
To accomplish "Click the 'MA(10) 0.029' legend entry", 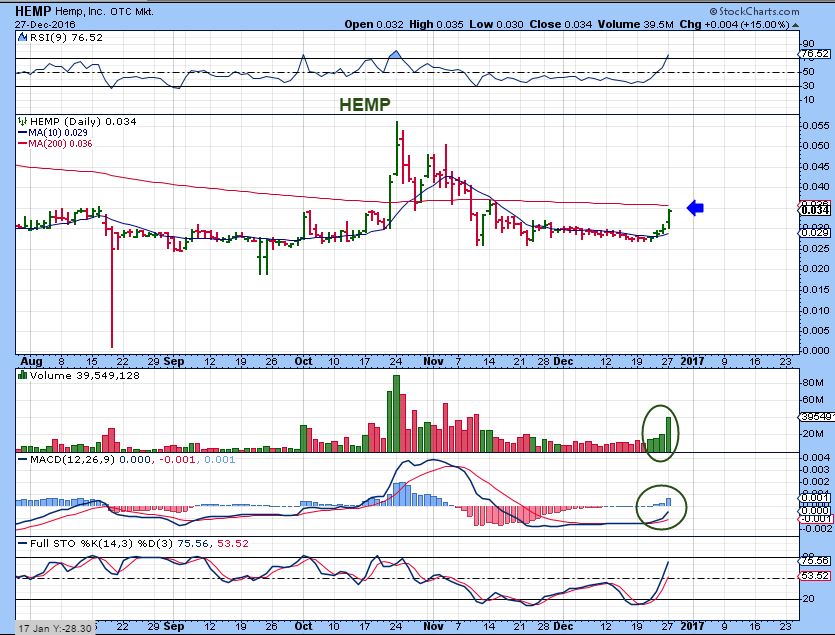I will click(53, 133).
